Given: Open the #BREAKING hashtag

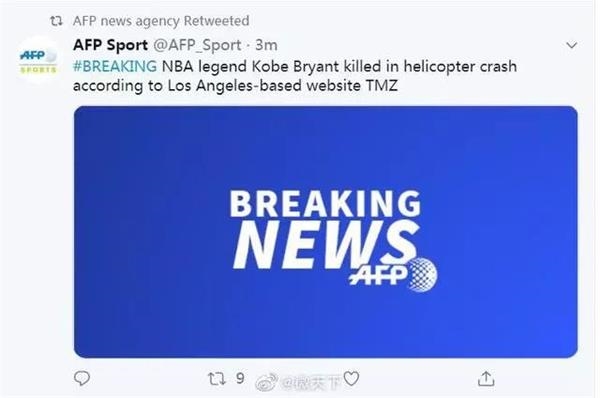Looking at the screenshot, I should coord(115,66).
